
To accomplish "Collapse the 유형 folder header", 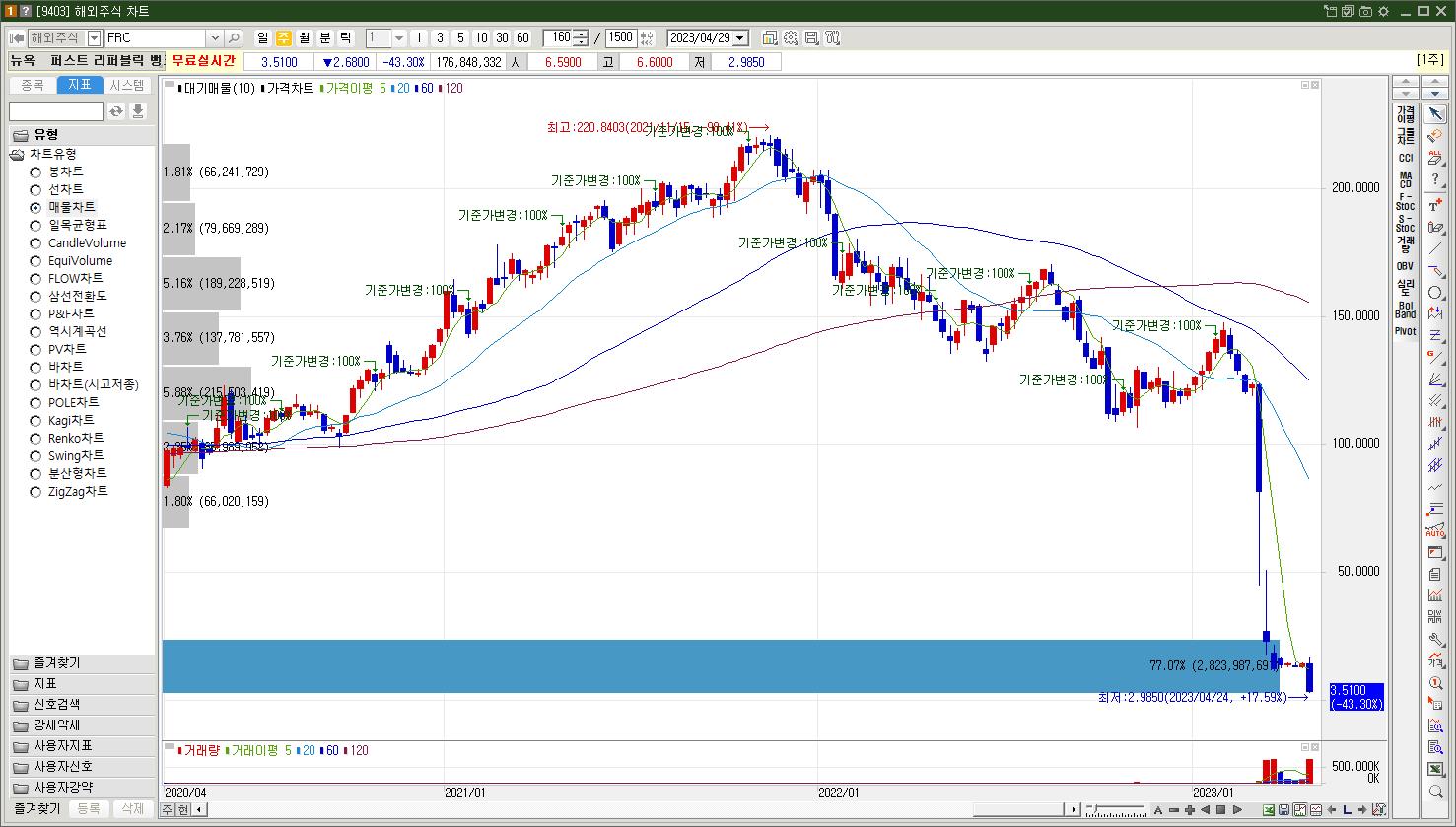I will (81, 135).
